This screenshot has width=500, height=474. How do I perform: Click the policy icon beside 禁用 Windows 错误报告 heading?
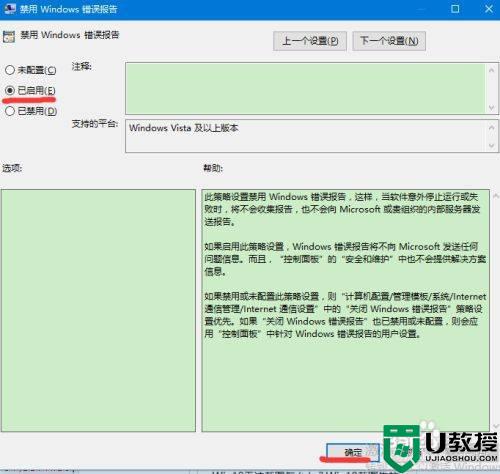pyautogui.click(x=9, y=36)
